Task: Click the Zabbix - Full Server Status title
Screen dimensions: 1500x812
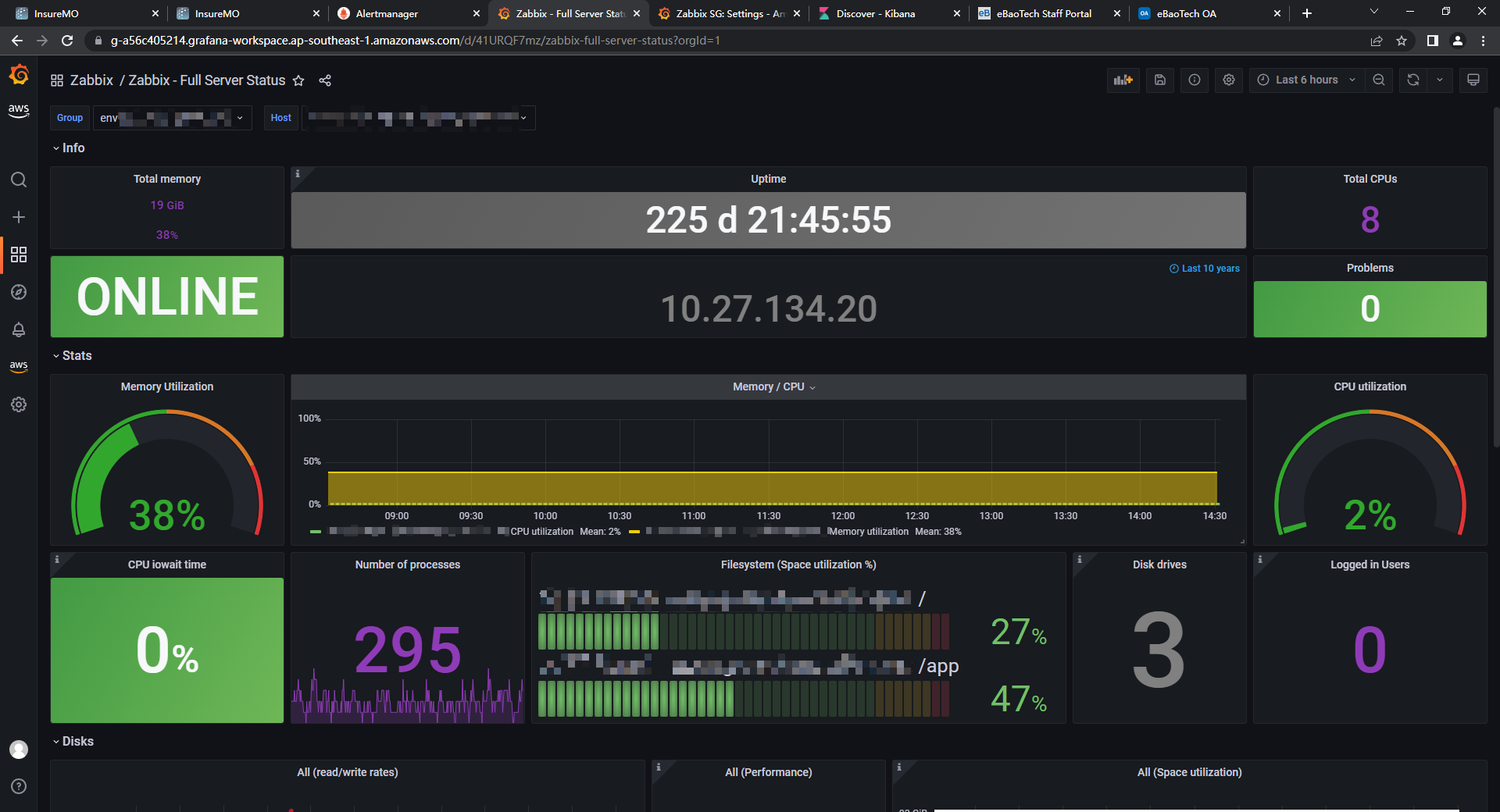Action: [207, 80]
